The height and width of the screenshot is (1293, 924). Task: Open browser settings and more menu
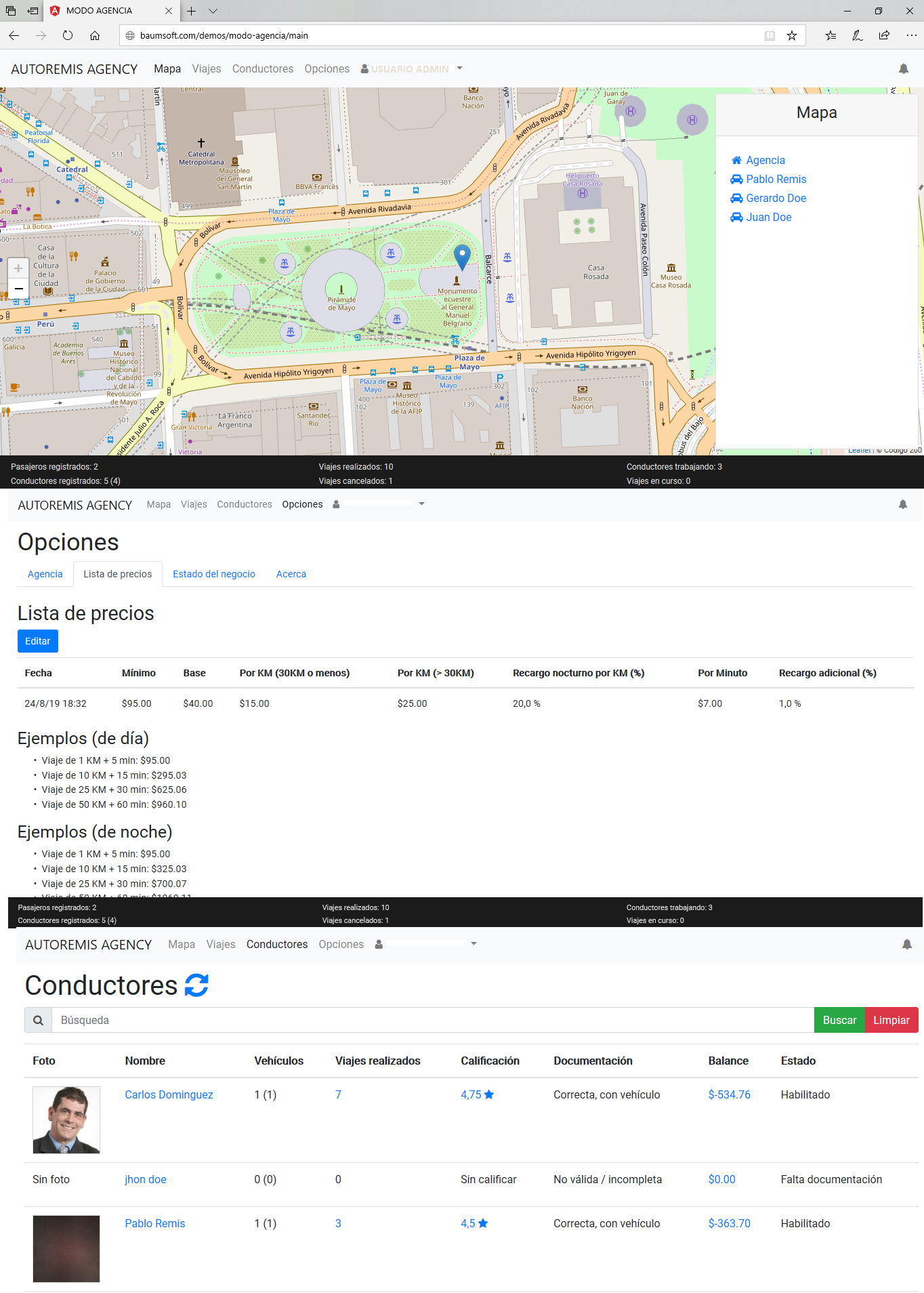click(x=911, y=36)
